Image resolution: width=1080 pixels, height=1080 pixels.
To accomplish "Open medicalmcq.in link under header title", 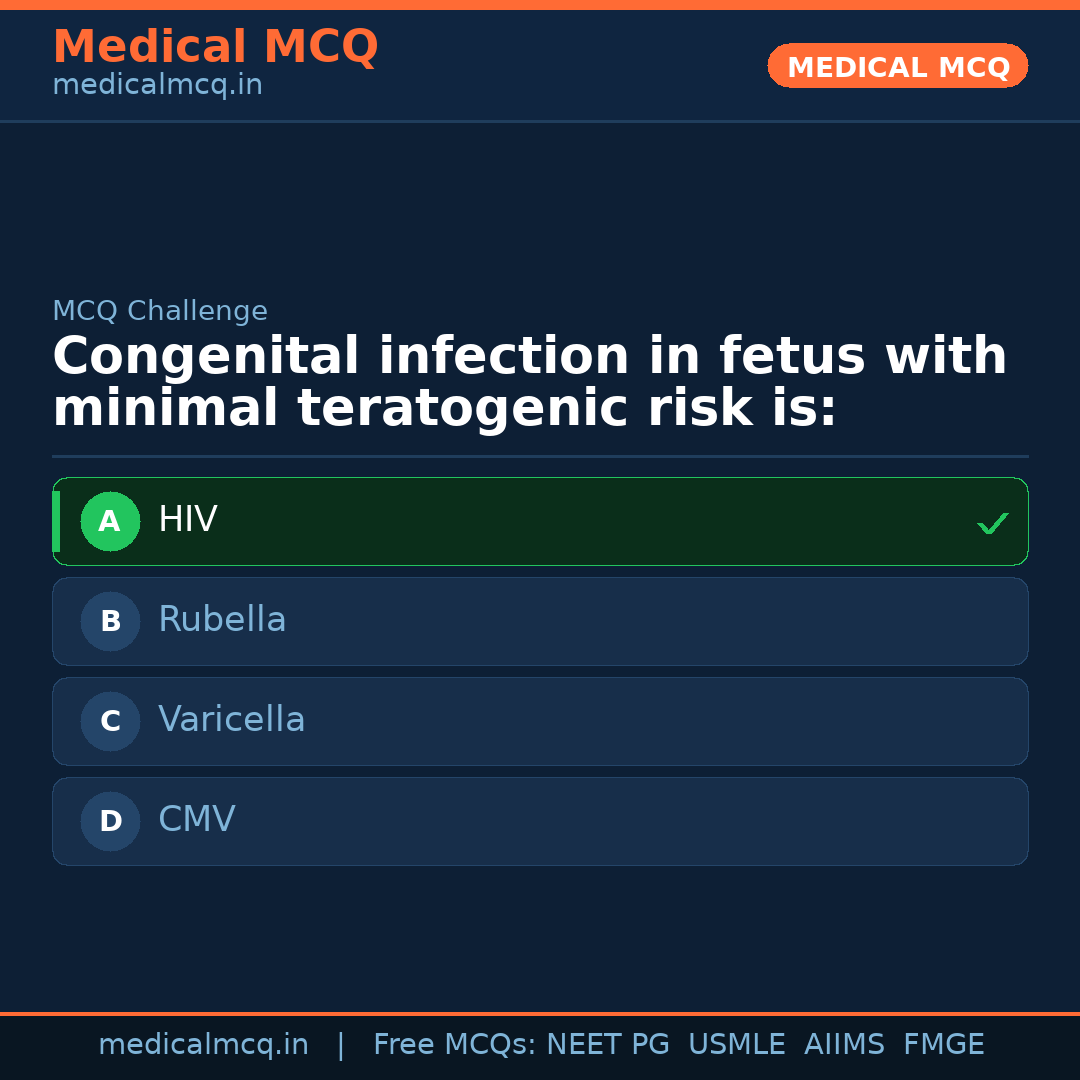I will click(157, 86).
